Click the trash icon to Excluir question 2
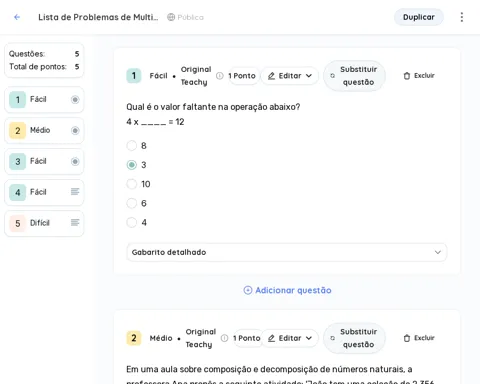 pyautogui.click(x=407, y=338)
